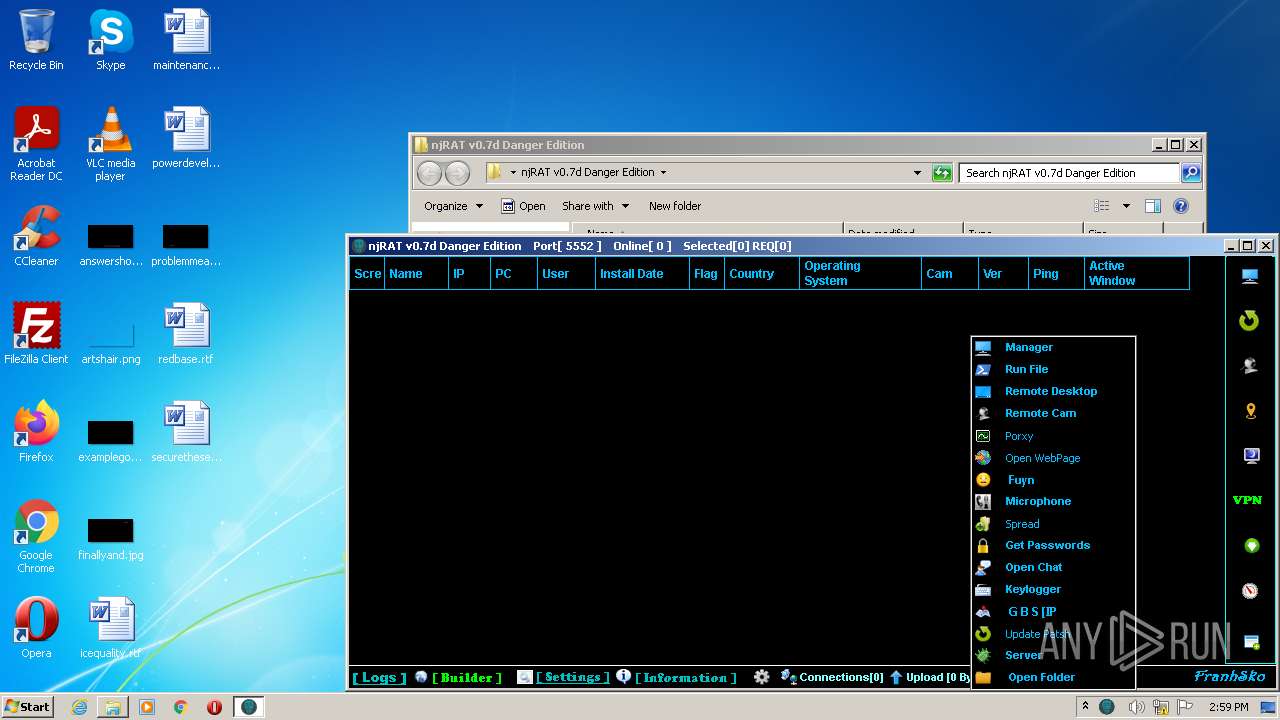Click the Explorer help icon

click(x=1181, y=206)
